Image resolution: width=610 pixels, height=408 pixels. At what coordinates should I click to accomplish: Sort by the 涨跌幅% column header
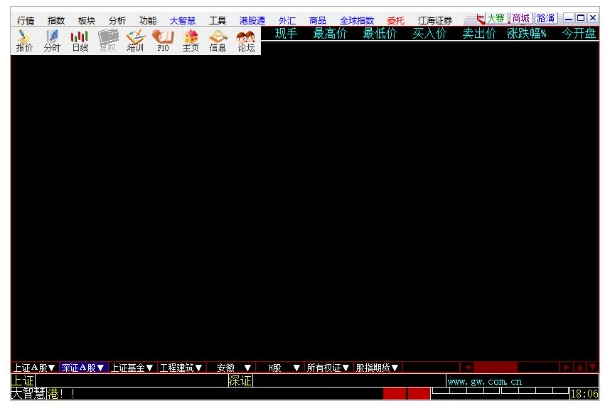click(526, 33)
